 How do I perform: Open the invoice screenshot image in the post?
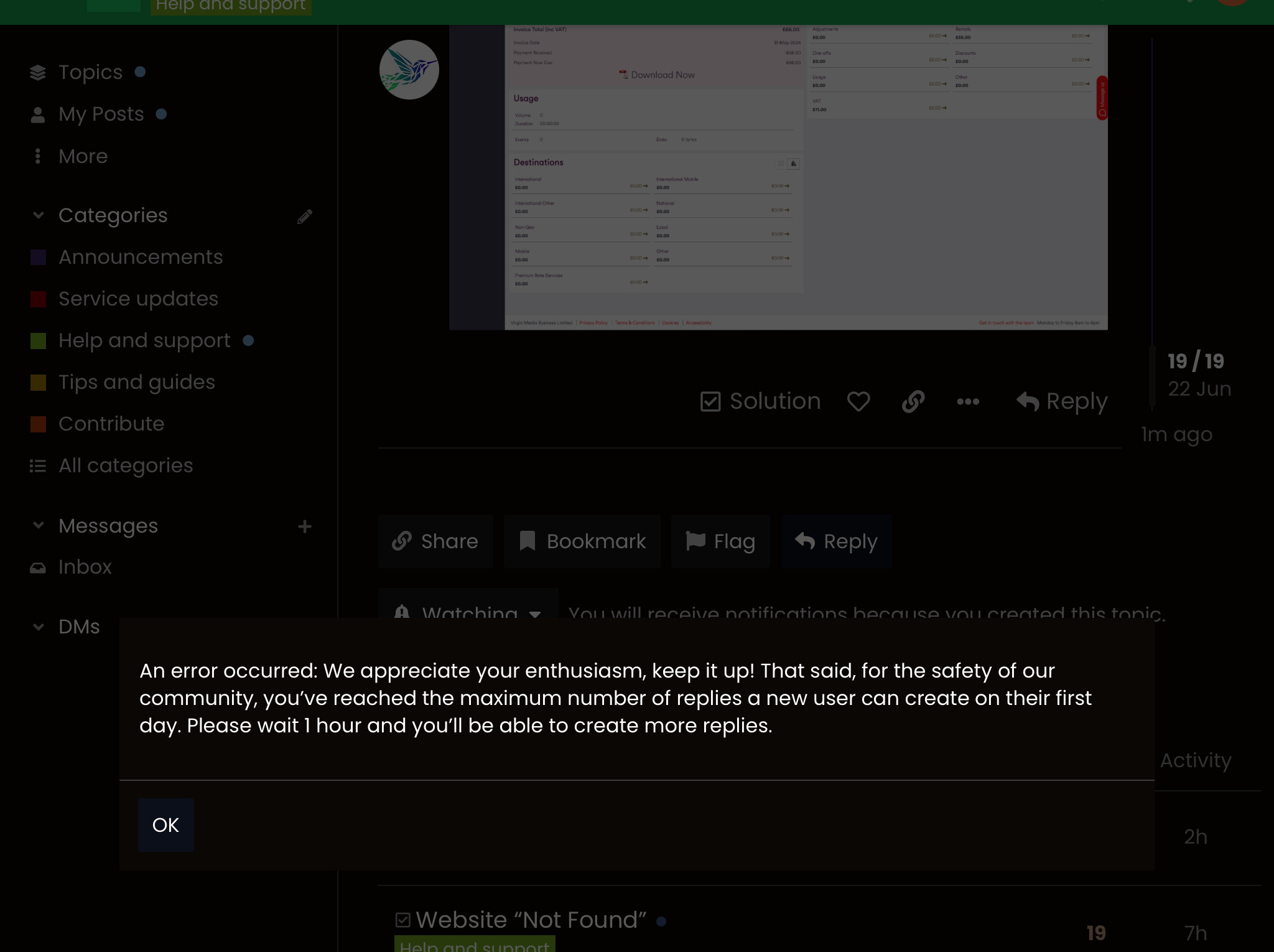(x=778, y=177)
